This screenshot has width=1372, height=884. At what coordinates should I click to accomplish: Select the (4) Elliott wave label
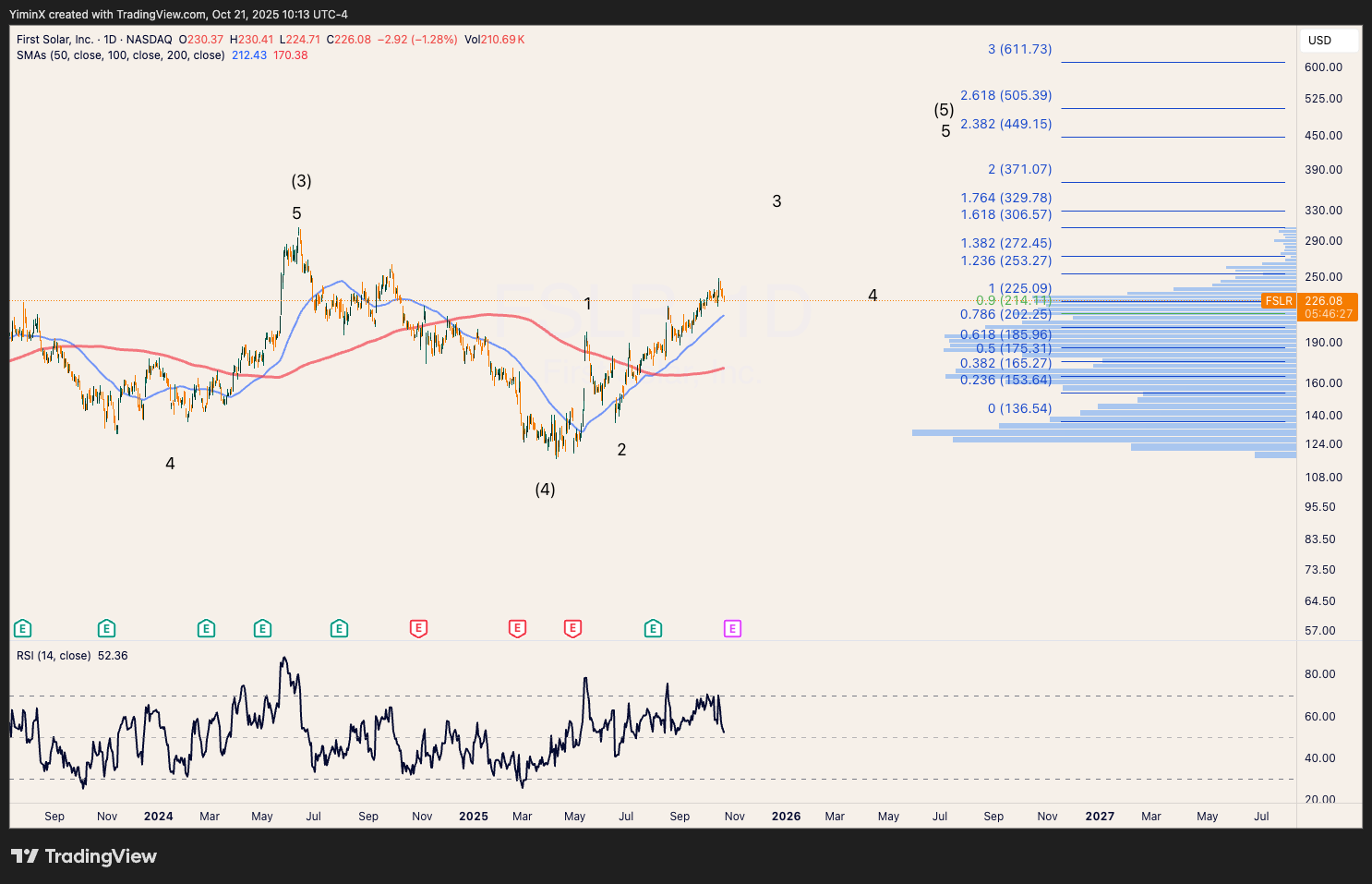[546, 490]
